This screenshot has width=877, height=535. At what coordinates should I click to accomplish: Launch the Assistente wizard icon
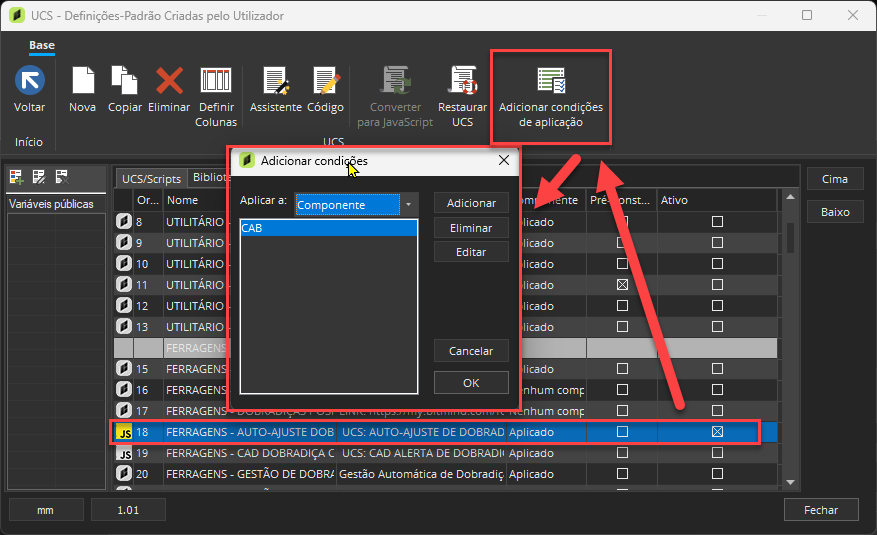pyautogui.click(x=275, y=81)
